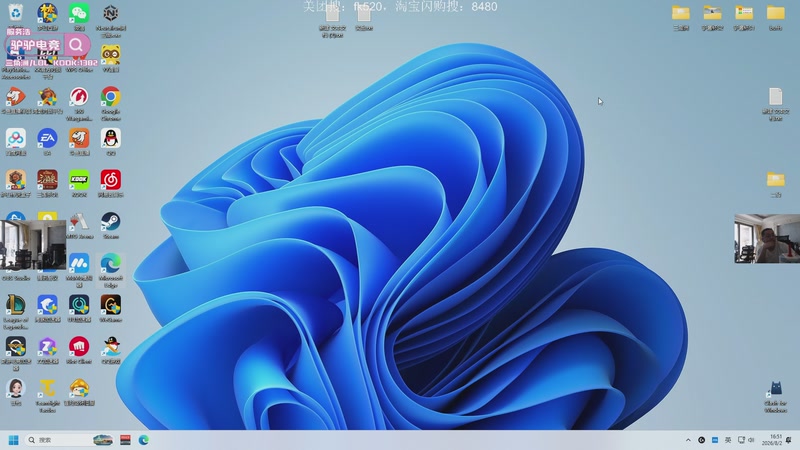Launch Clash for Windows cat icon
This screenshot has height=450, width=800.
click(x=776, y=389)
